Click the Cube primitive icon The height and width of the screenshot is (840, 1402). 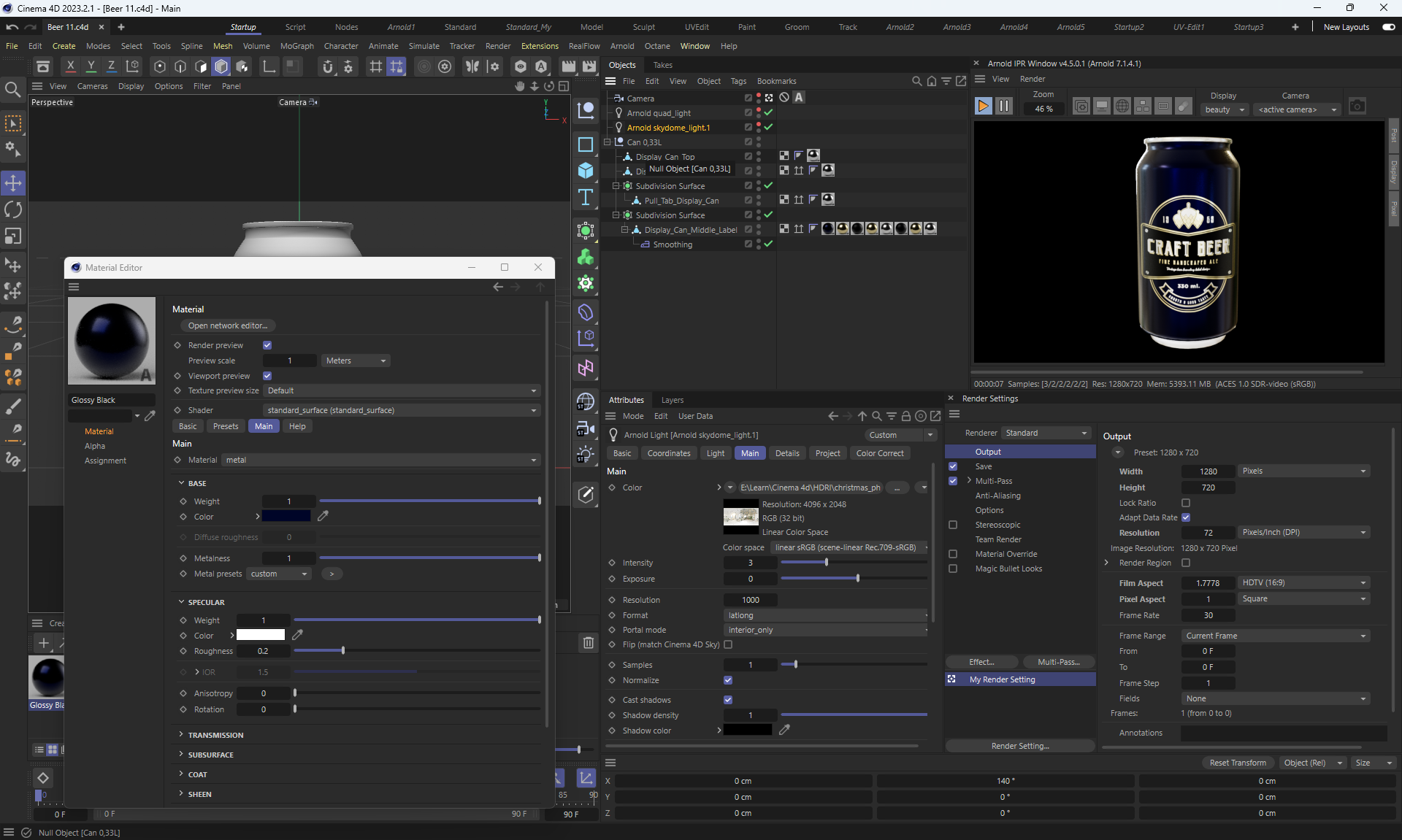(586, 171)
